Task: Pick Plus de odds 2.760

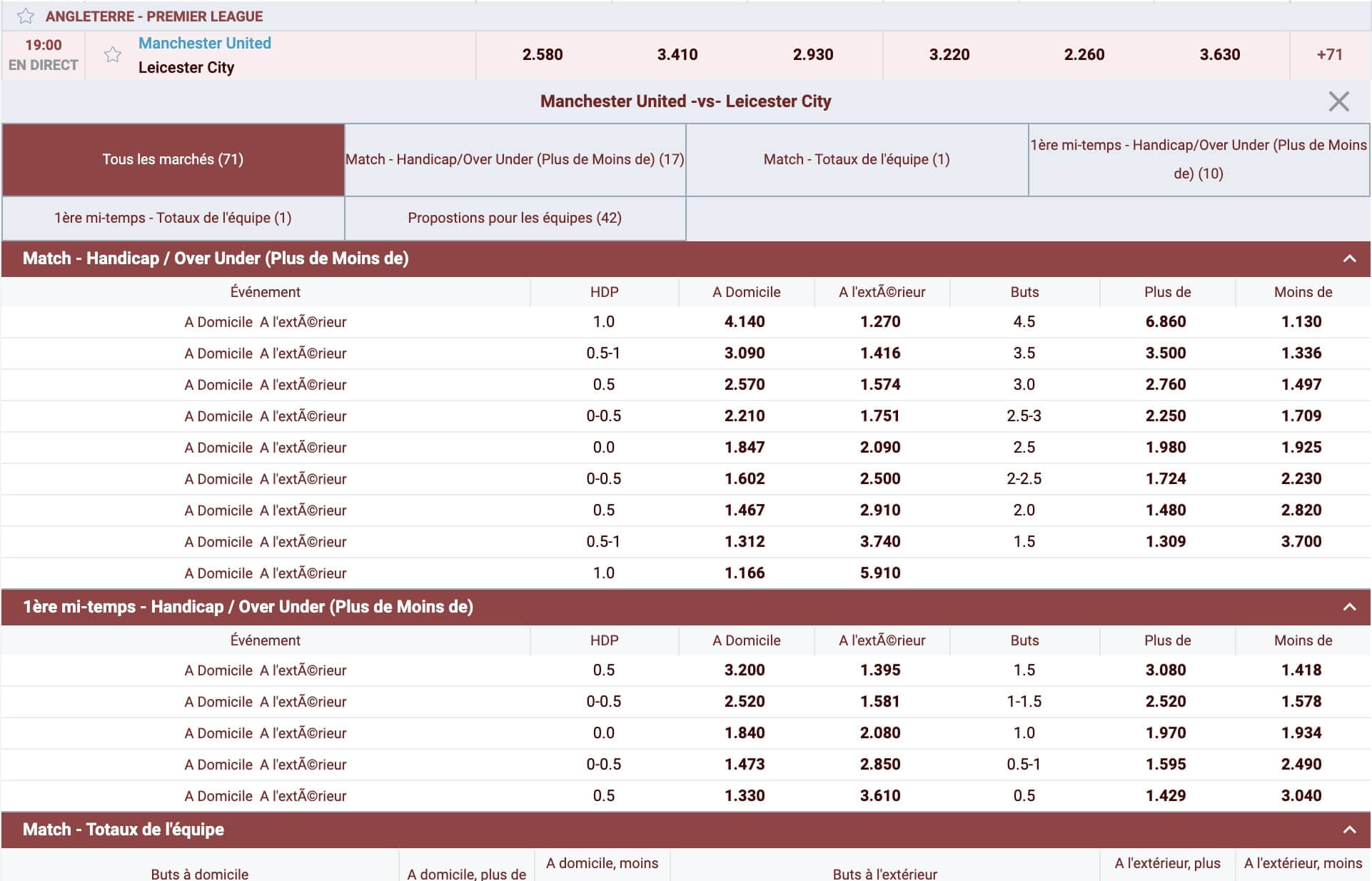Action: click(1166, 384)
